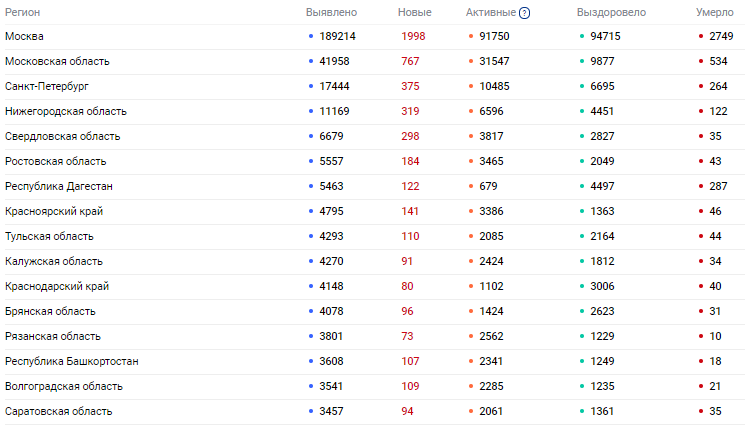The height and width of the screenshot is (431, 745).
Task: Open the Московская область row
Action: click(372, 61)
